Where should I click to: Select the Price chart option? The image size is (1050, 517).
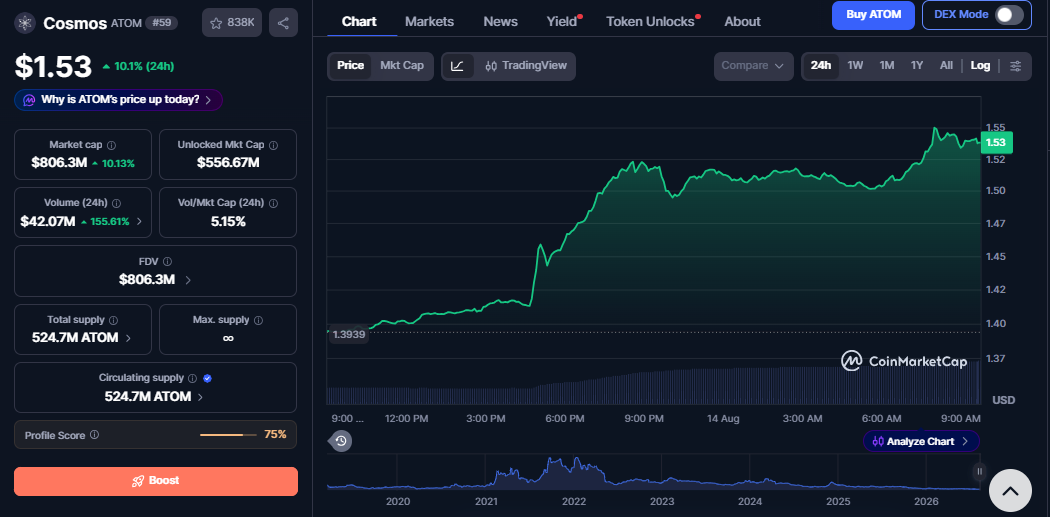(350, 66)
